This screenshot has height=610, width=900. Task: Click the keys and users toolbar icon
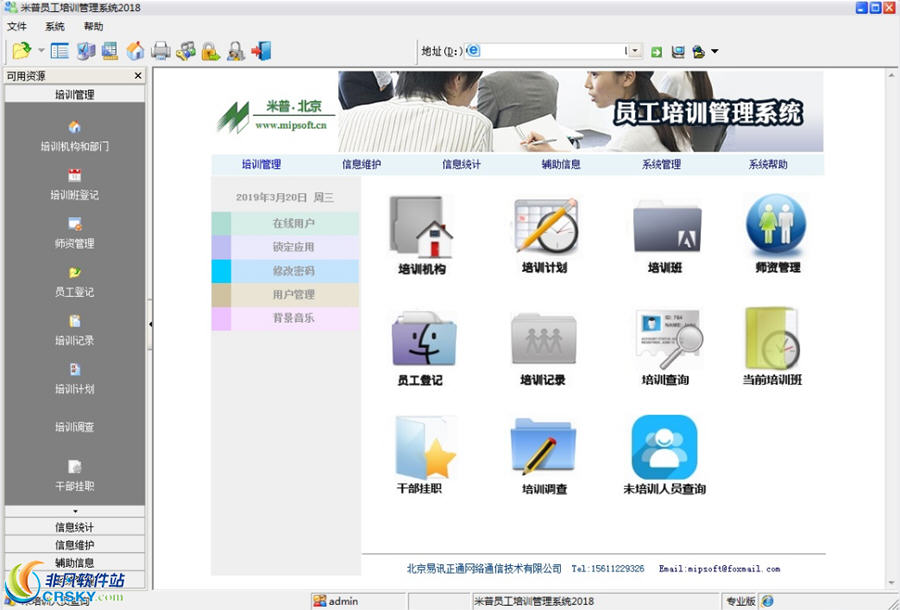coord(186,51)
